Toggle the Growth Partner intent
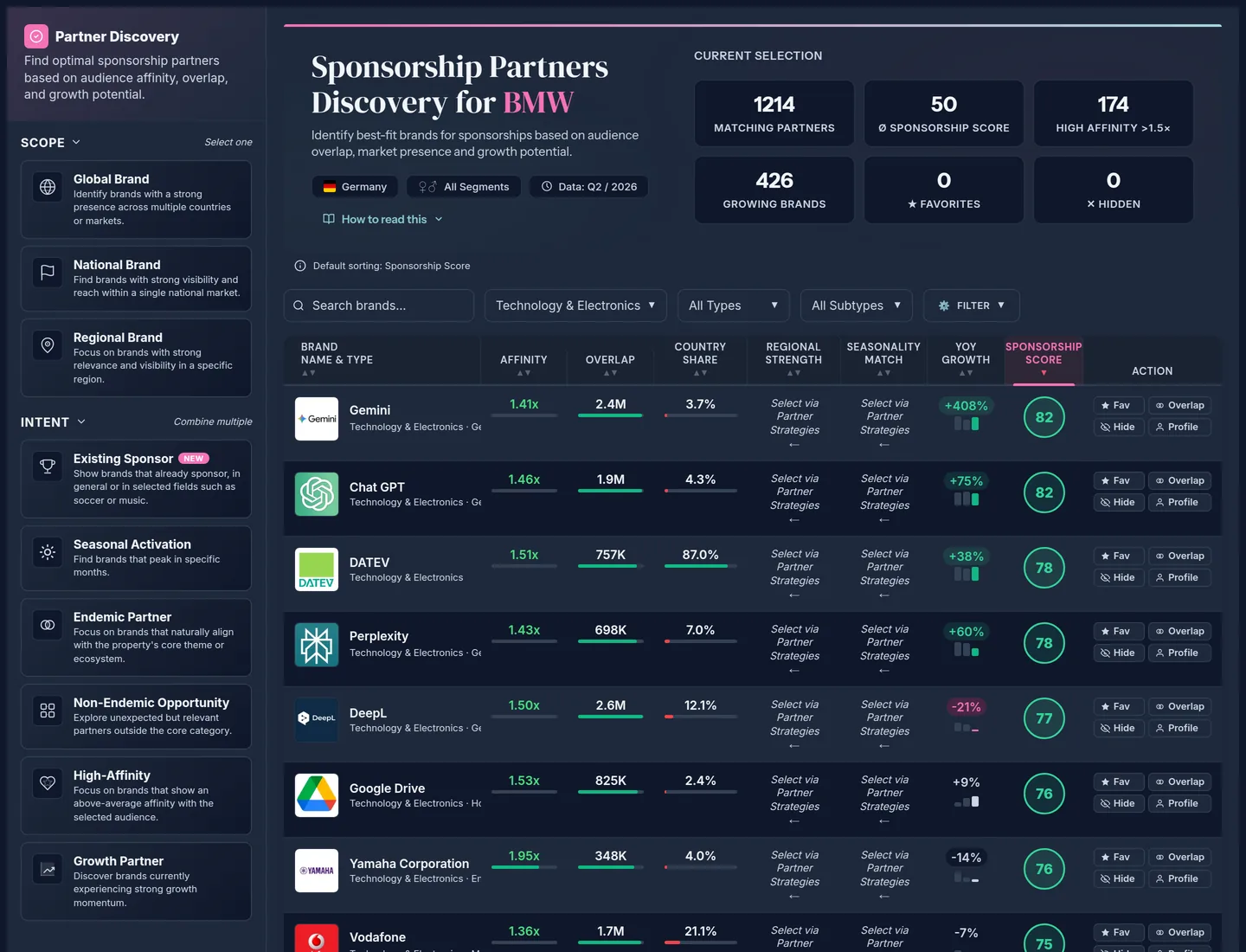 coord(136,882)
